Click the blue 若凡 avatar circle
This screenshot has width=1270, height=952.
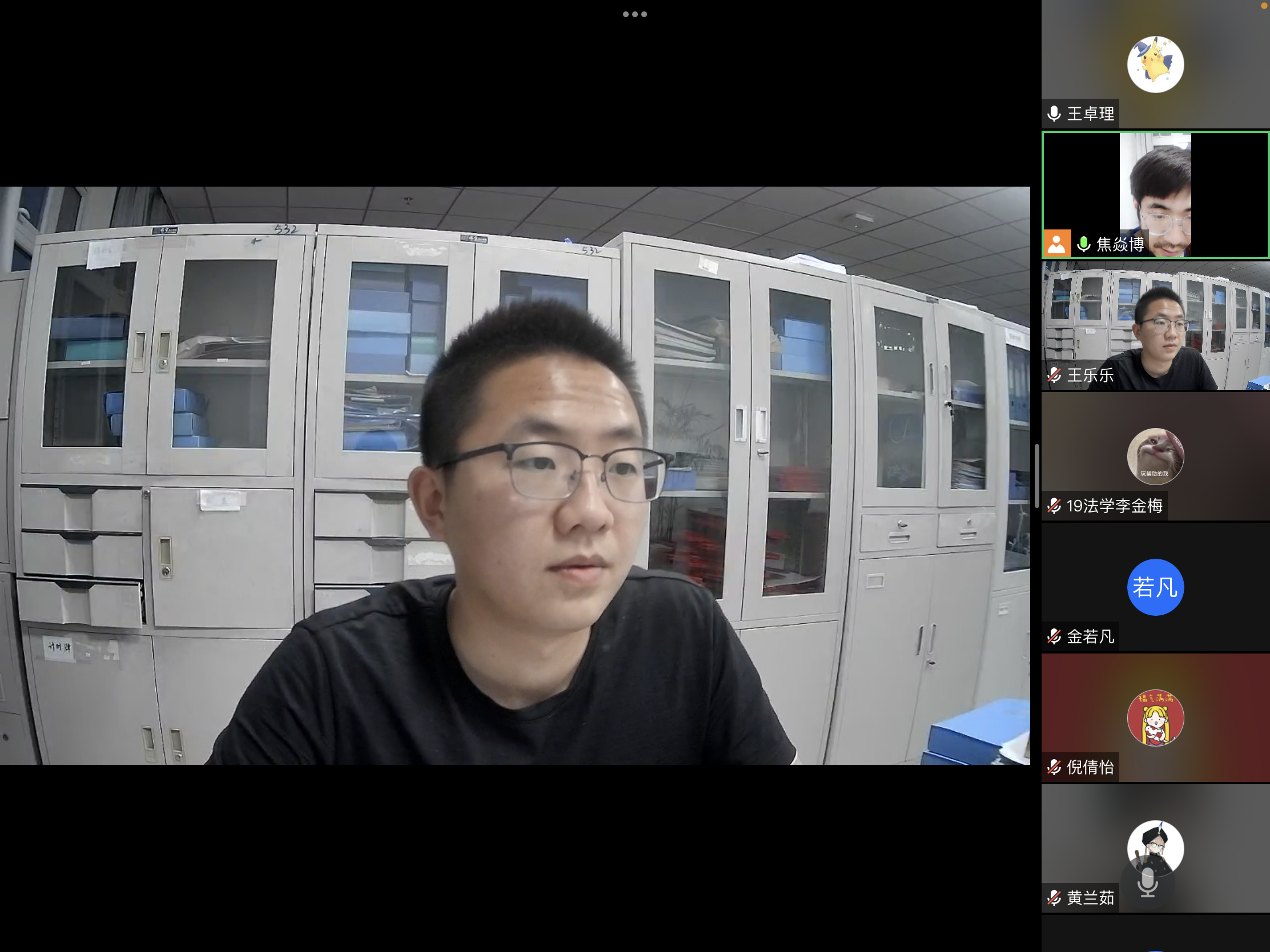[1155, 587]
